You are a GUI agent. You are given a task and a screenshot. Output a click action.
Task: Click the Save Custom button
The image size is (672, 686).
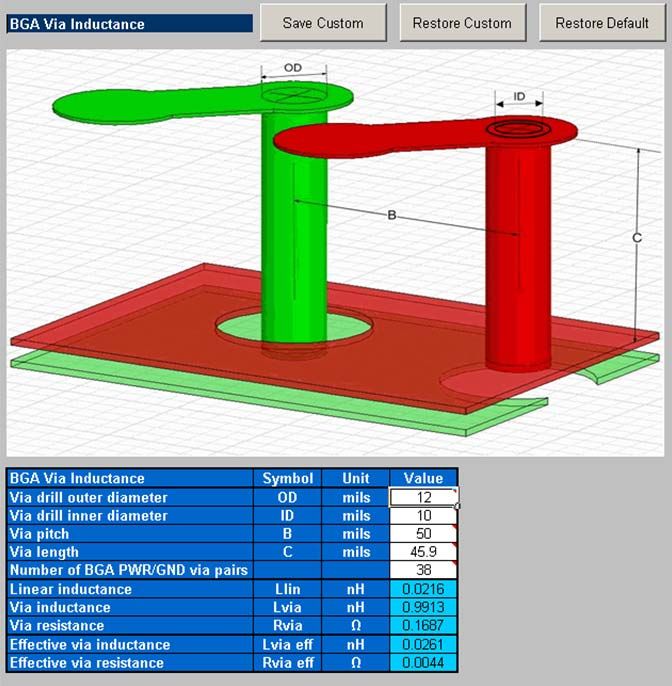[323, 23]
